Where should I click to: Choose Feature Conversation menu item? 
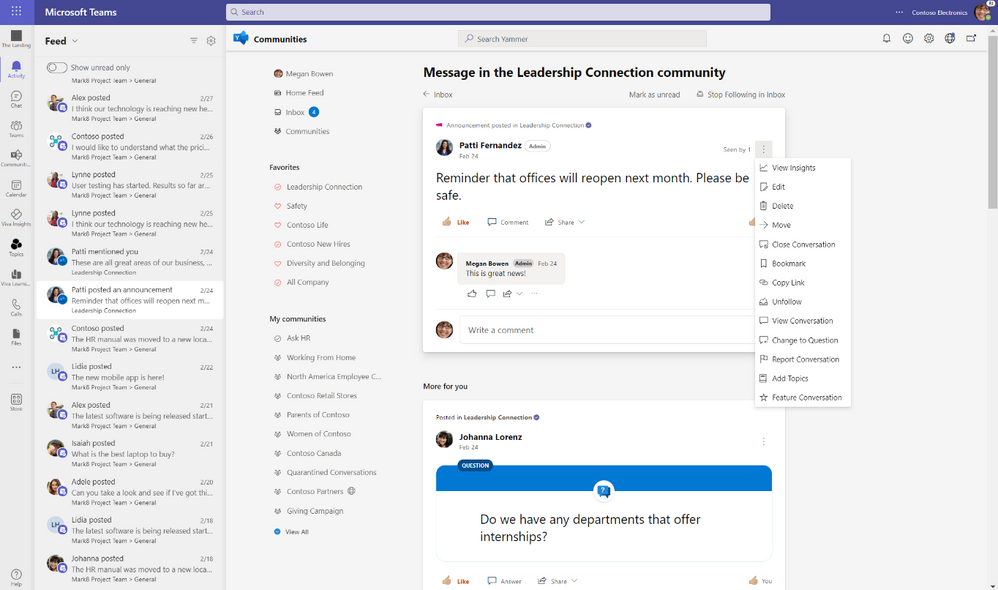pos(803,398)
